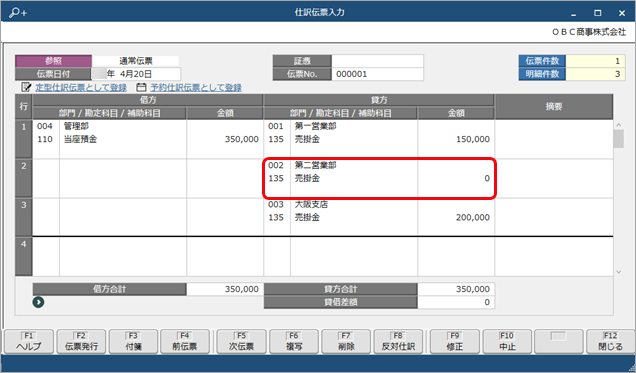
Task: Click the 明細件数 value 3
Action: [595, 74]
